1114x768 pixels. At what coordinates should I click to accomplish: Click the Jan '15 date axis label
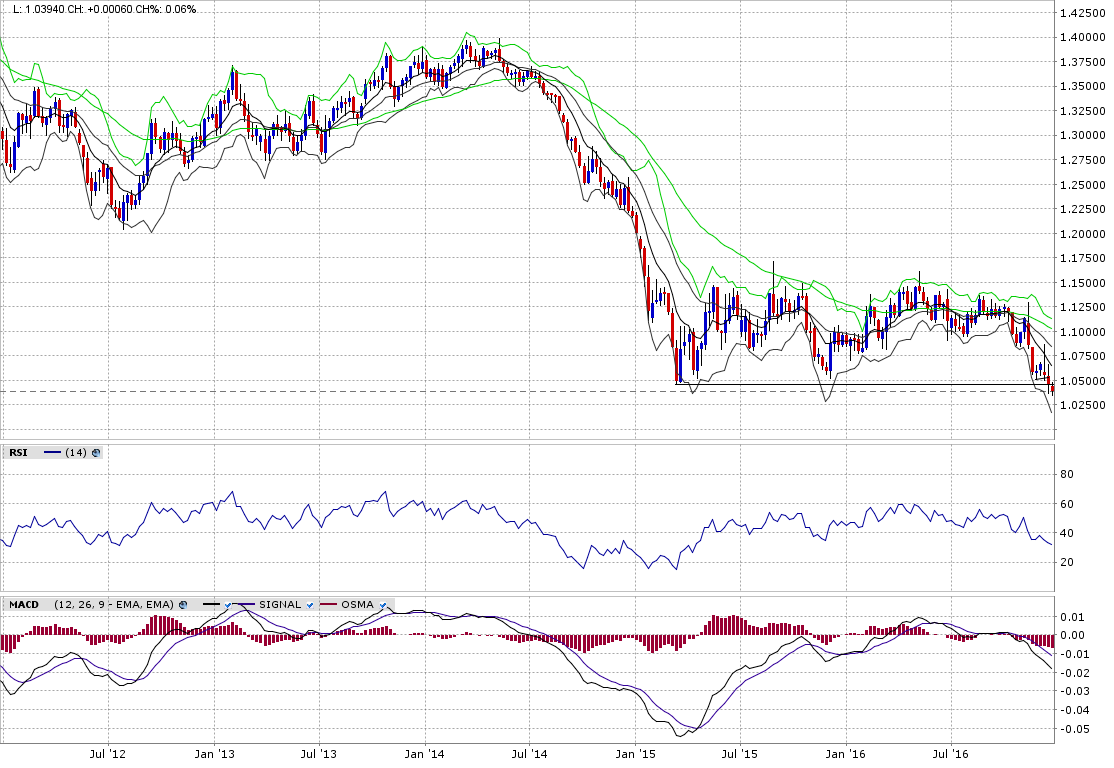pyautogui.click(x=636, y=754)
